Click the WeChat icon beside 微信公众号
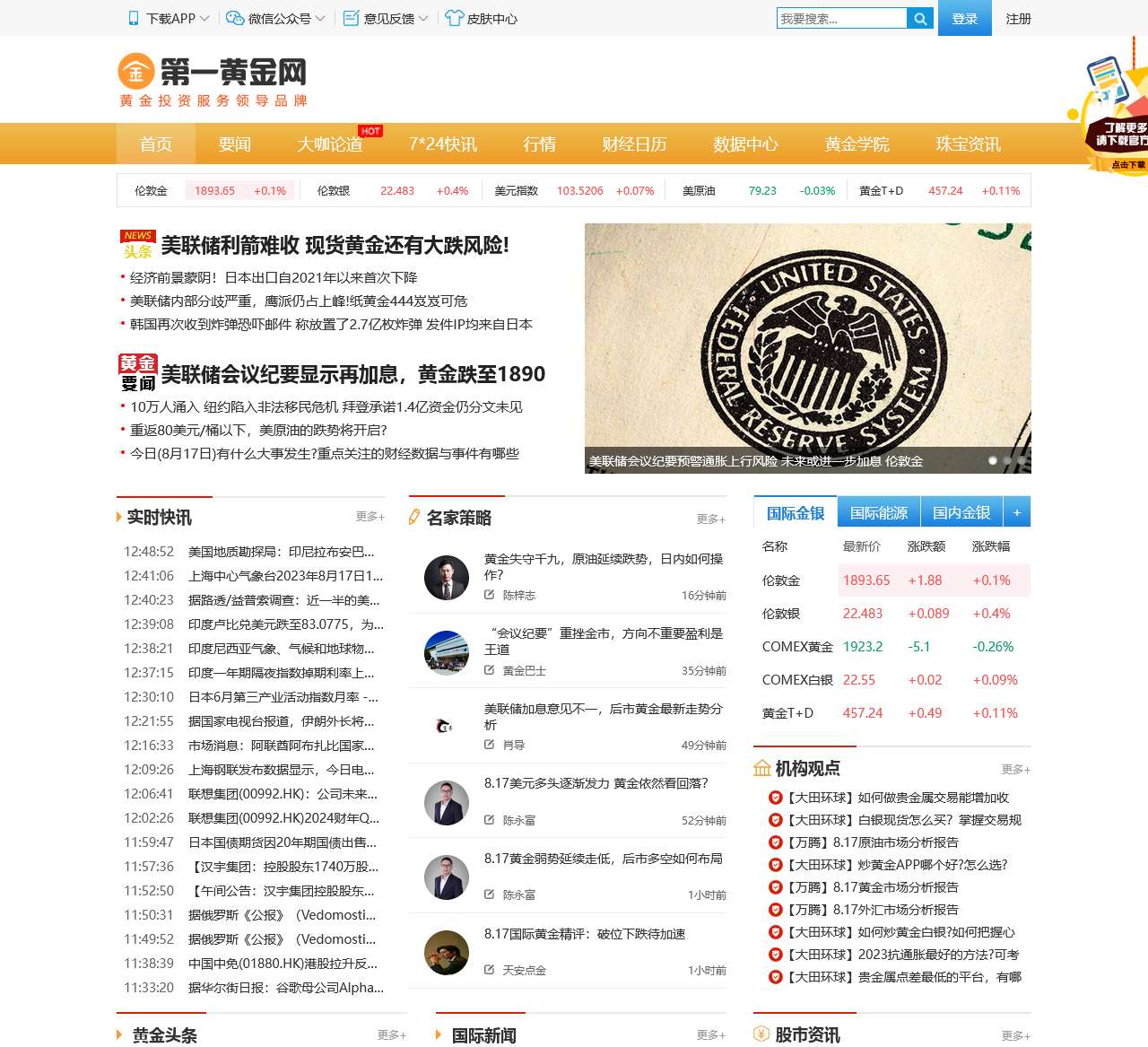1148x1047 pixels. 235,18
